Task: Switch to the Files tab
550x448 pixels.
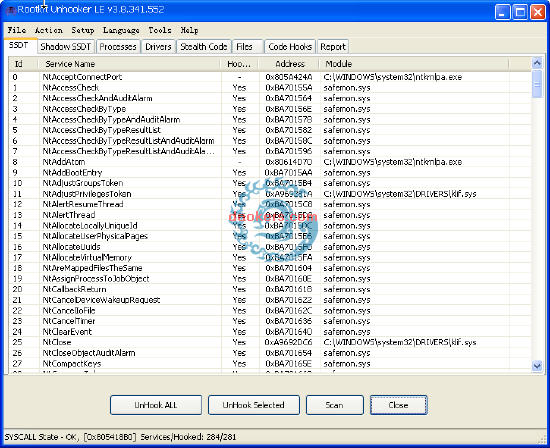Action: (247, 47)
